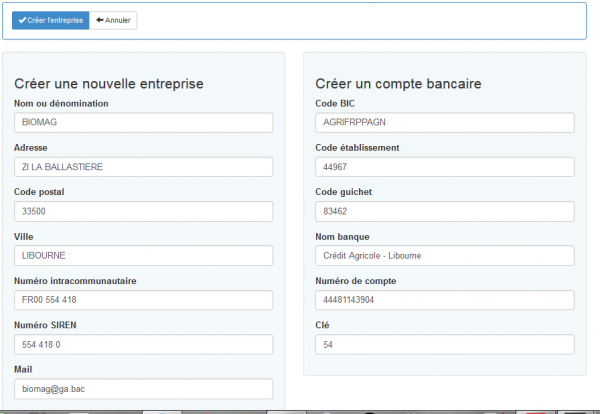Click the back arrow icon on Annuler
Image resolution: width=600 pixels, height=414 pixels.
coord(99,20)
